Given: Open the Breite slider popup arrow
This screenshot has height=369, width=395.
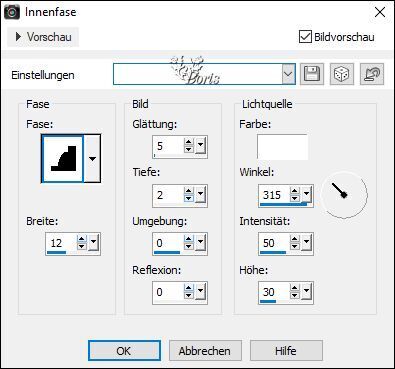Looking at the screenshot, I should tap(94, 243).
